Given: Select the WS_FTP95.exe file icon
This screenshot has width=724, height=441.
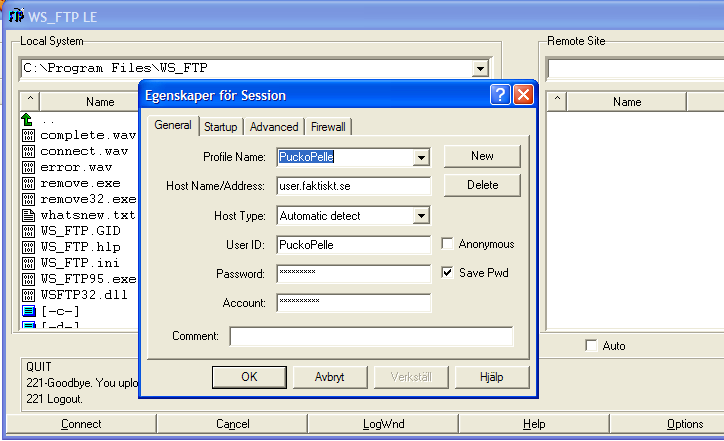Looking at the screenshot, I should point(28,279).
